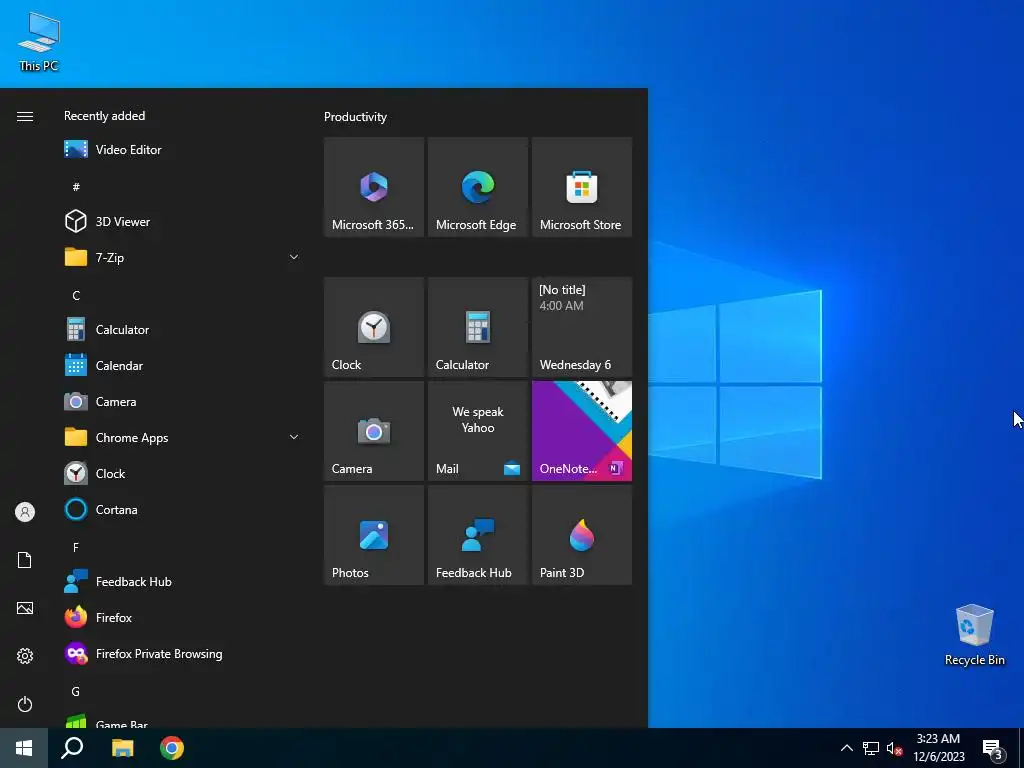Click the Recently added heading

pos(104,116)
